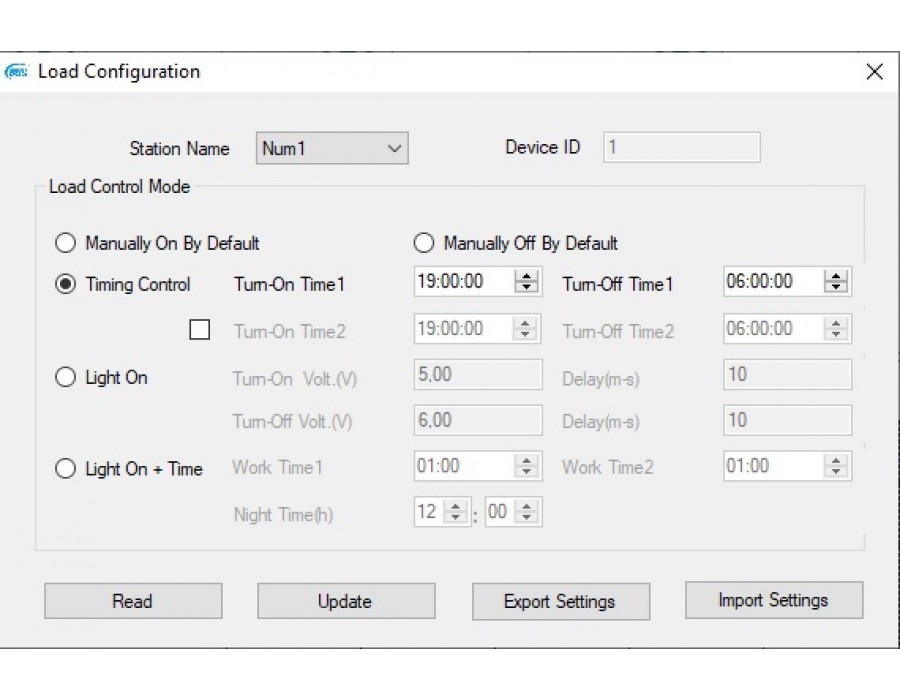Viewport: 900px width, 700px height.
Task: Click the Export Settings button
Action: (x=560, y=601)
